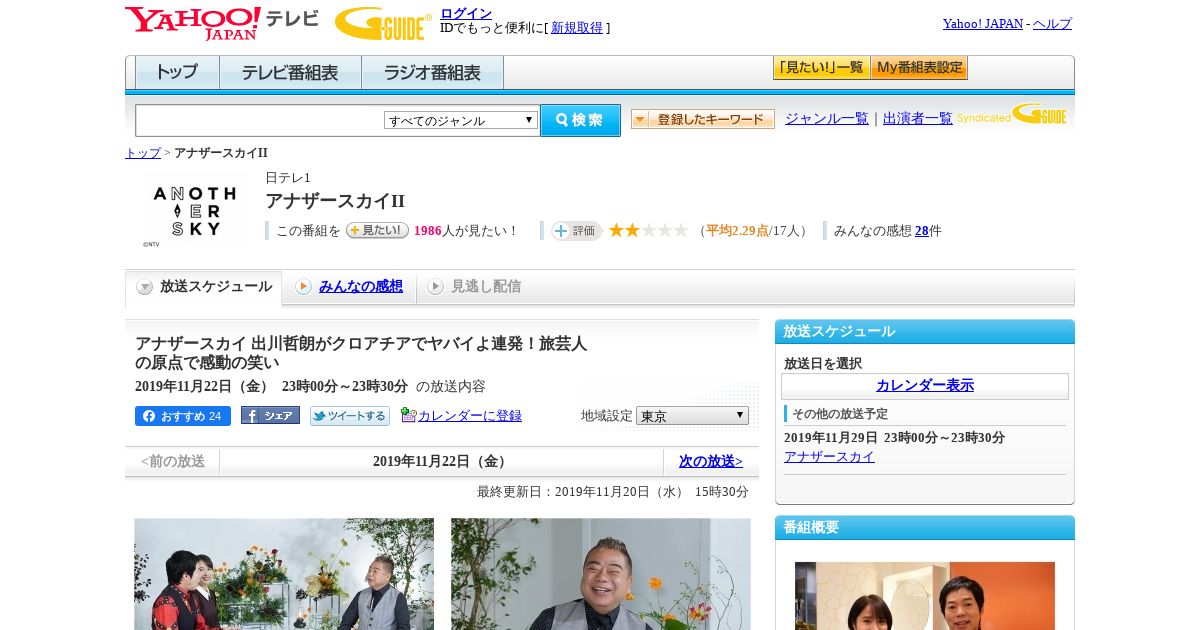Click the blue 検索 search button
Image resolution: width=1200 pixels, height=630 pixels.
(x=580, y=120)
